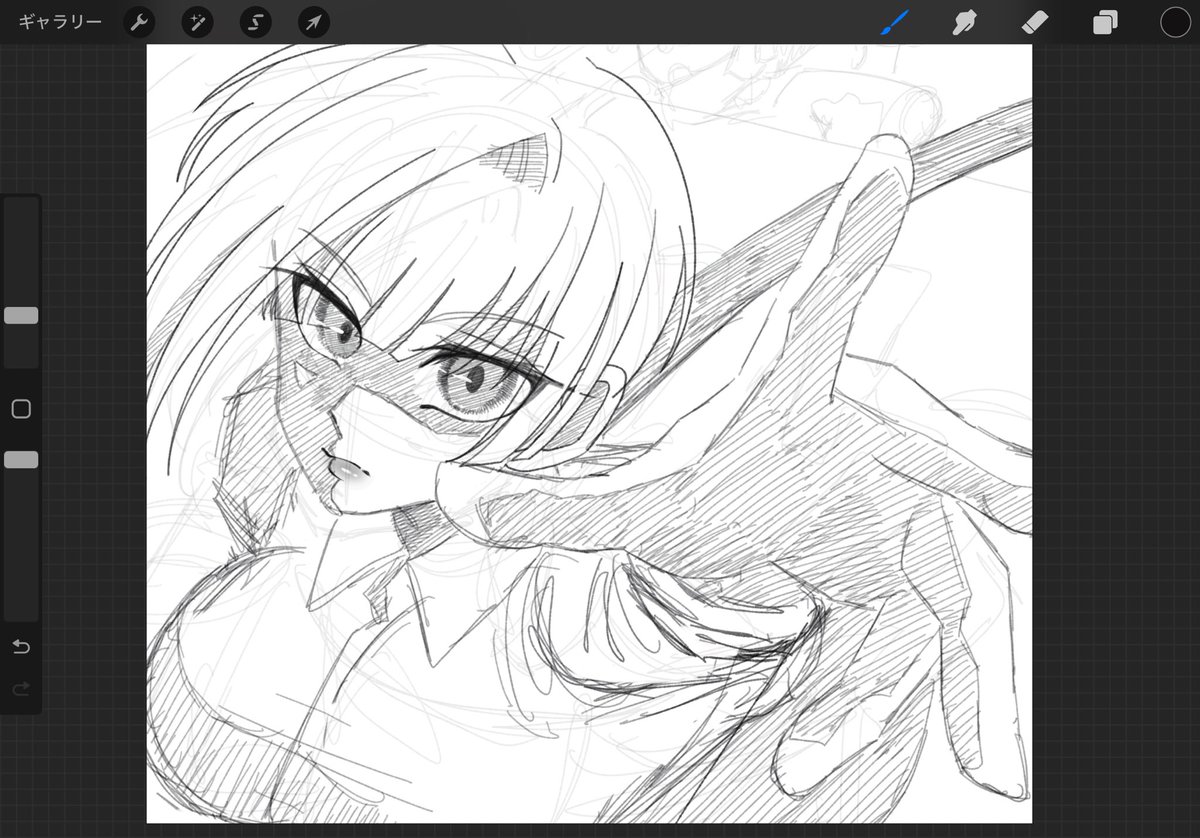Open the active color picker circle
This screenshot has height=838, width=1200.
(x=1175, y=22)
